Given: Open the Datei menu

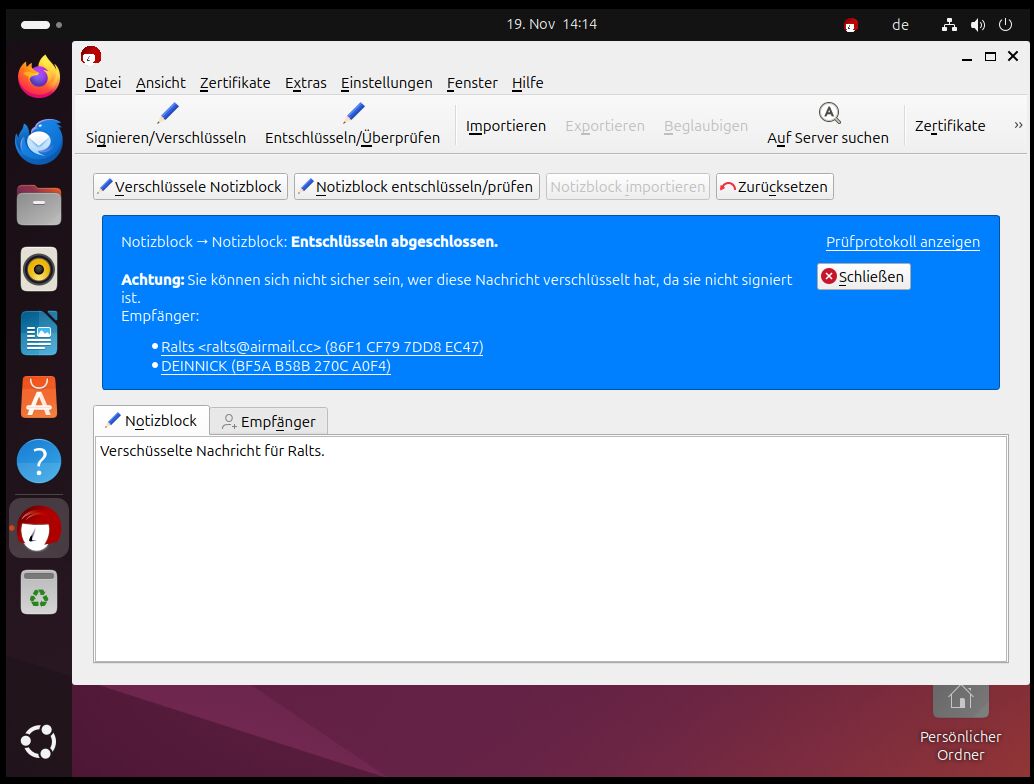Looking at the screenshot, I should click(103, 83).
